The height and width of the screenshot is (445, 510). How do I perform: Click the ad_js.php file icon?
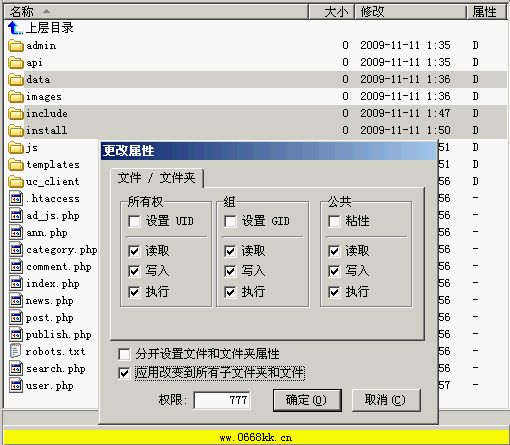click(16, 216)
